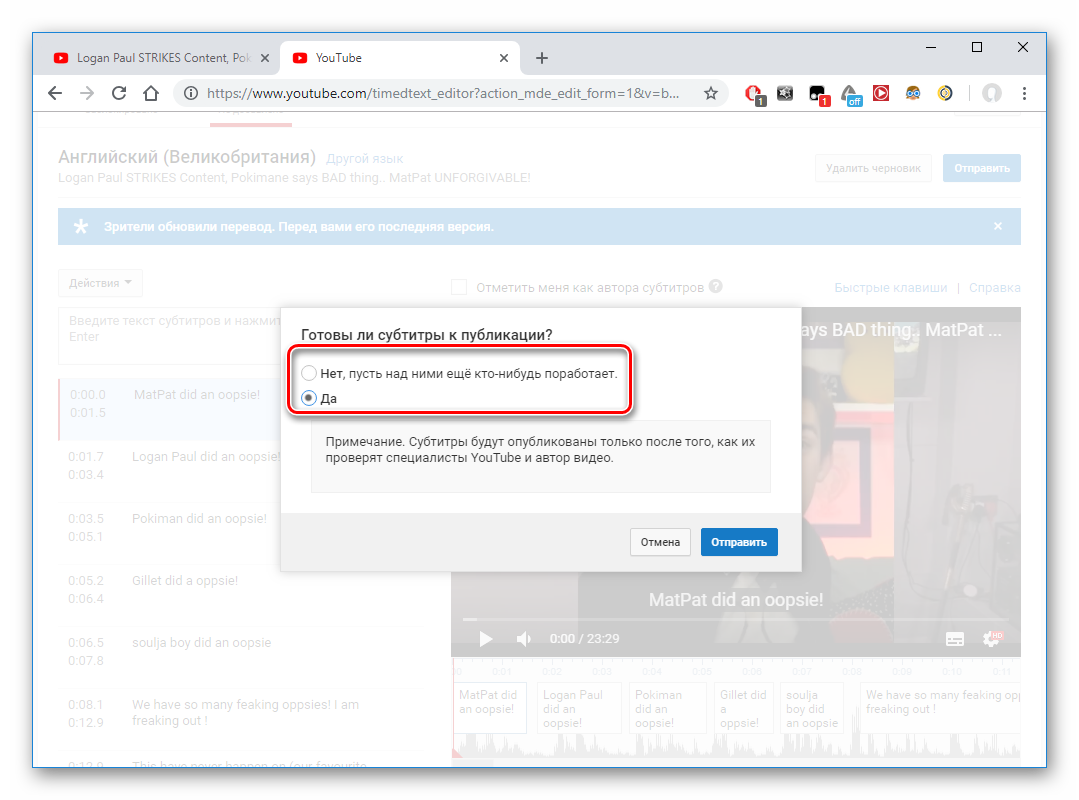Mute the video volume speaker icon

(523, 639)
